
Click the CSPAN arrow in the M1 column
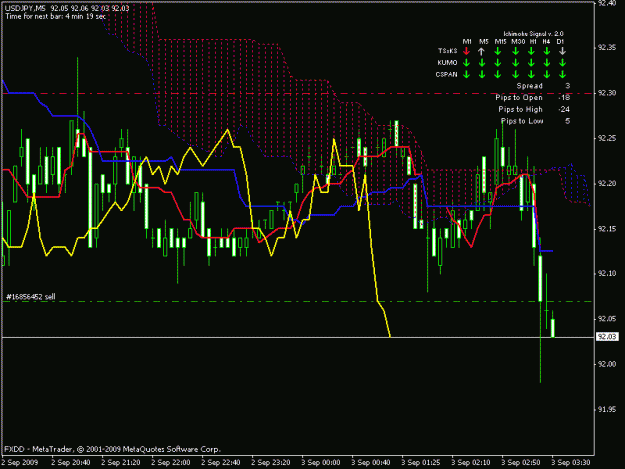(466, 74)
